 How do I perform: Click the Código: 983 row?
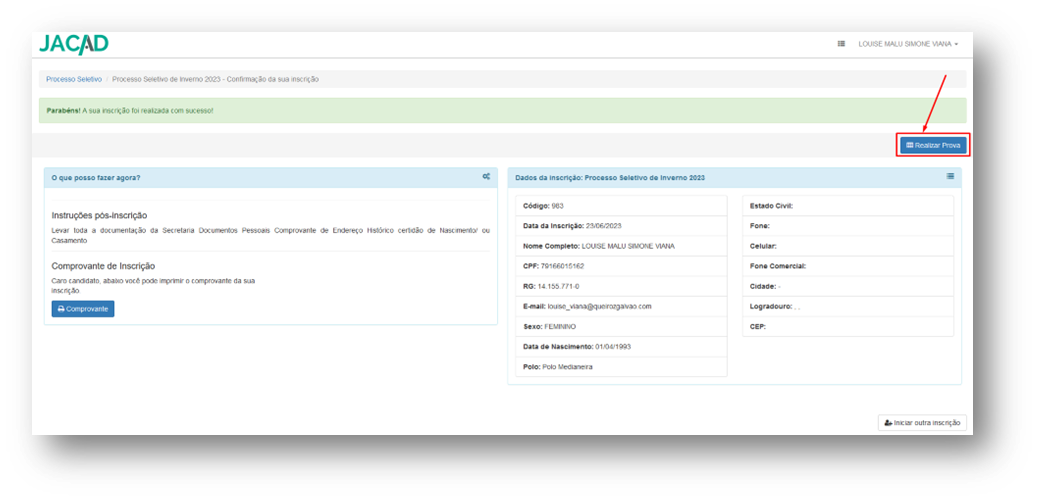(620, 206)
